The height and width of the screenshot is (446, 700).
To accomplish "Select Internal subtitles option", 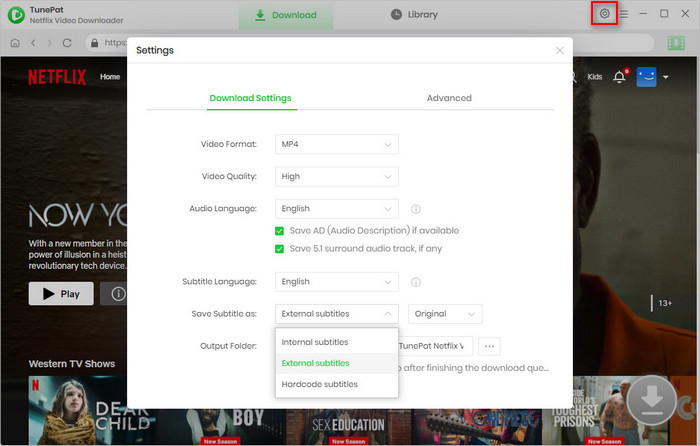I will [315, 342].
